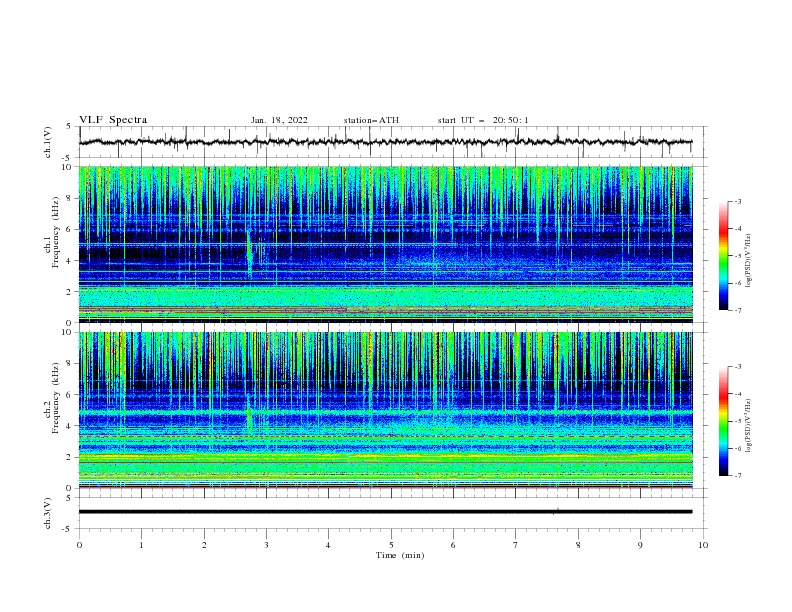Viewport: 792px width, 612px height.
Task: Click the "ch.1(V)" waveform axis label
Action: pos(48,142)
